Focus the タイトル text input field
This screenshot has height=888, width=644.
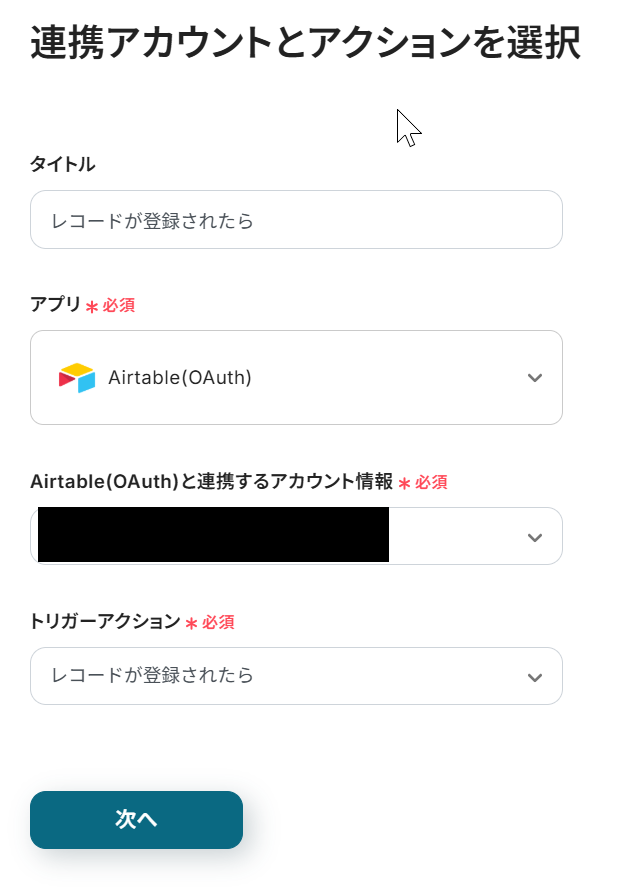point(296,220)
